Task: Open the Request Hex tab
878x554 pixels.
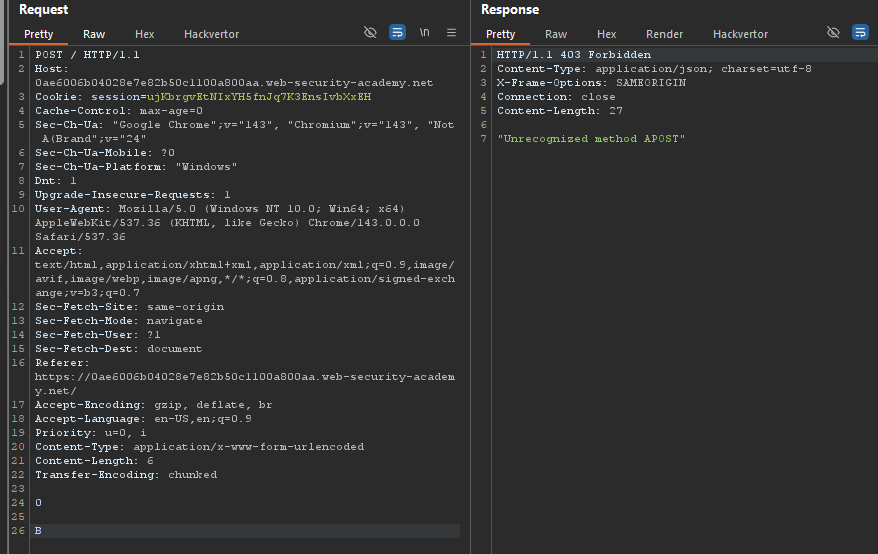Action: [x=144, y=34]
